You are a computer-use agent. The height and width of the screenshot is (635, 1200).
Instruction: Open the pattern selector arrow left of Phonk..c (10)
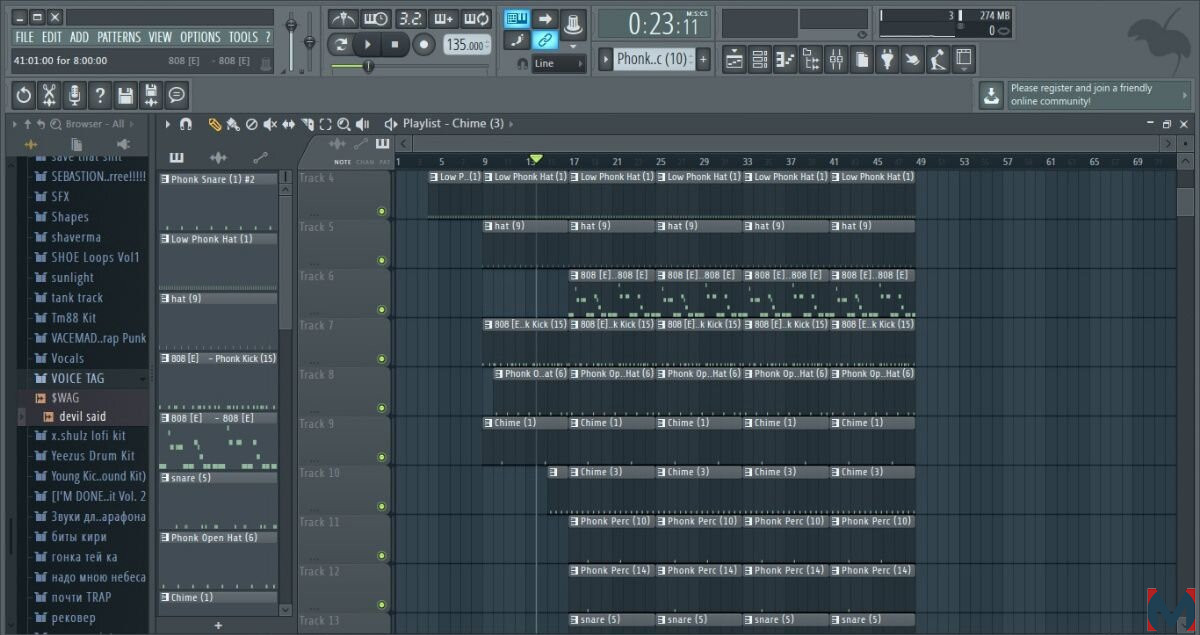point(605,60)
